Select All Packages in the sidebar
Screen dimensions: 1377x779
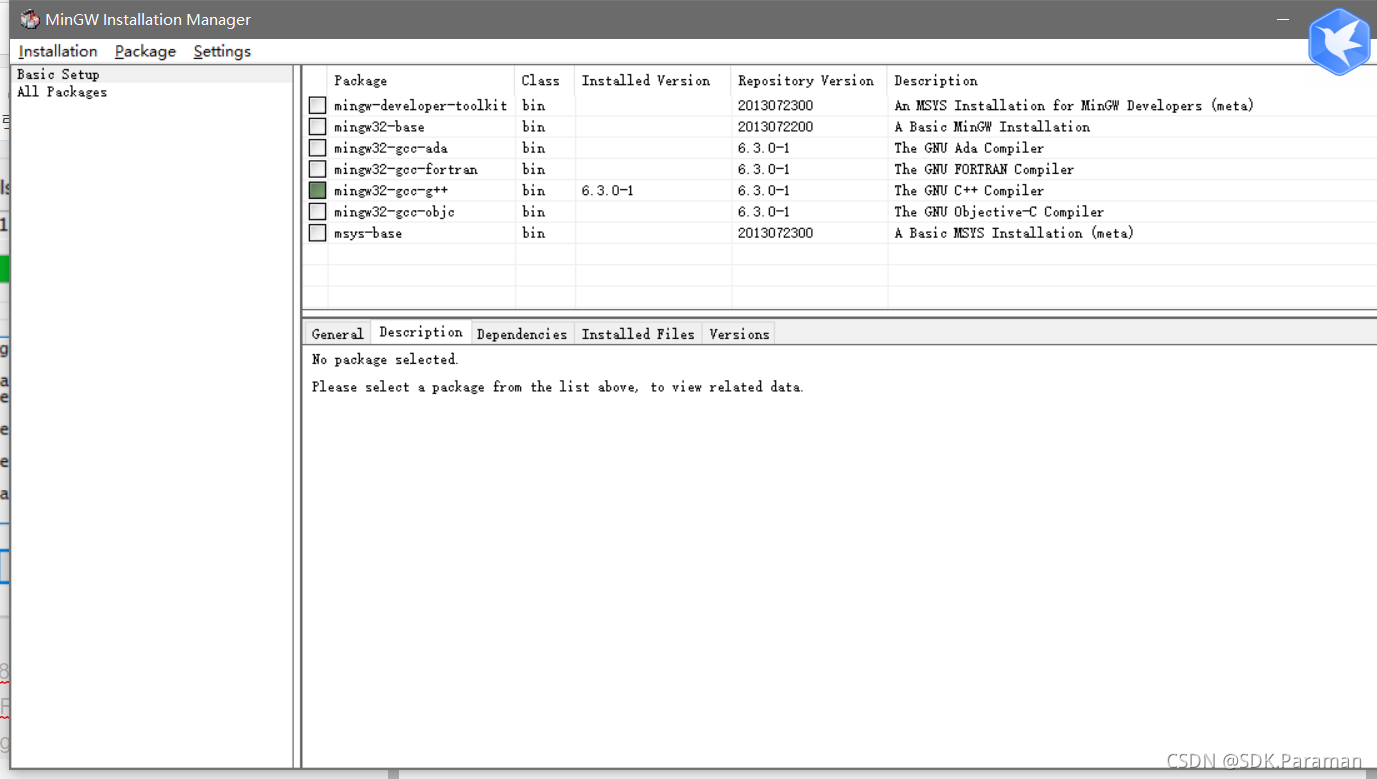(61, 91)
